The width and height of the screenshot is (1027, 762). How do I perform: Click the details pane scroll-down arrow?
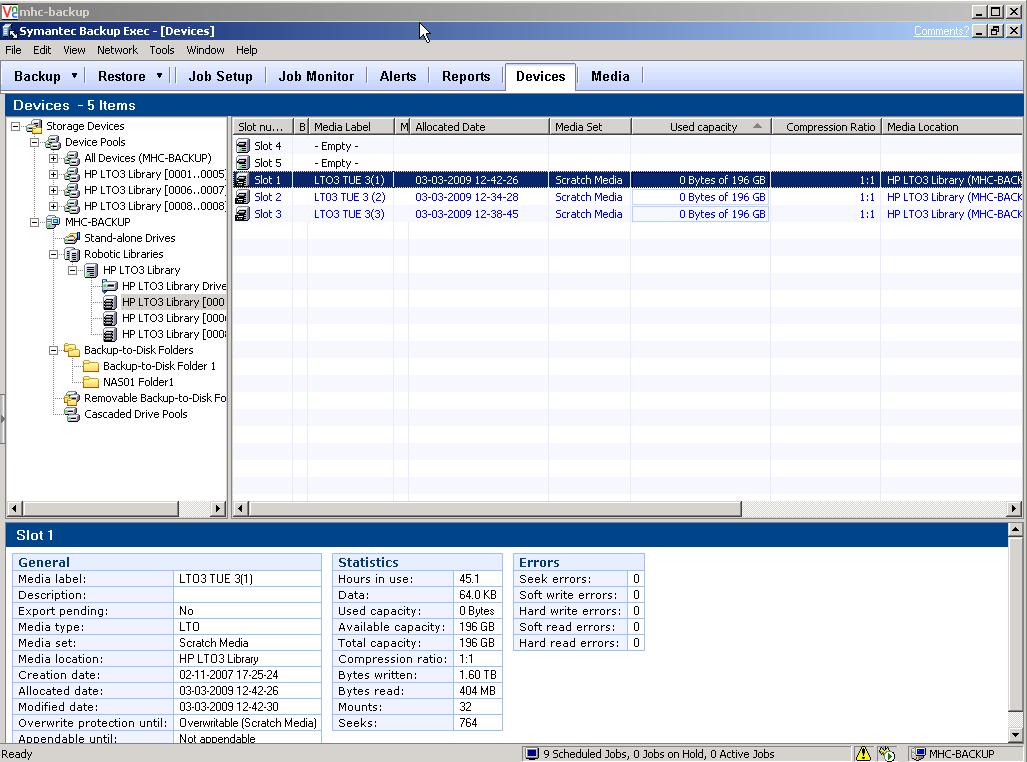(1015, 735)
